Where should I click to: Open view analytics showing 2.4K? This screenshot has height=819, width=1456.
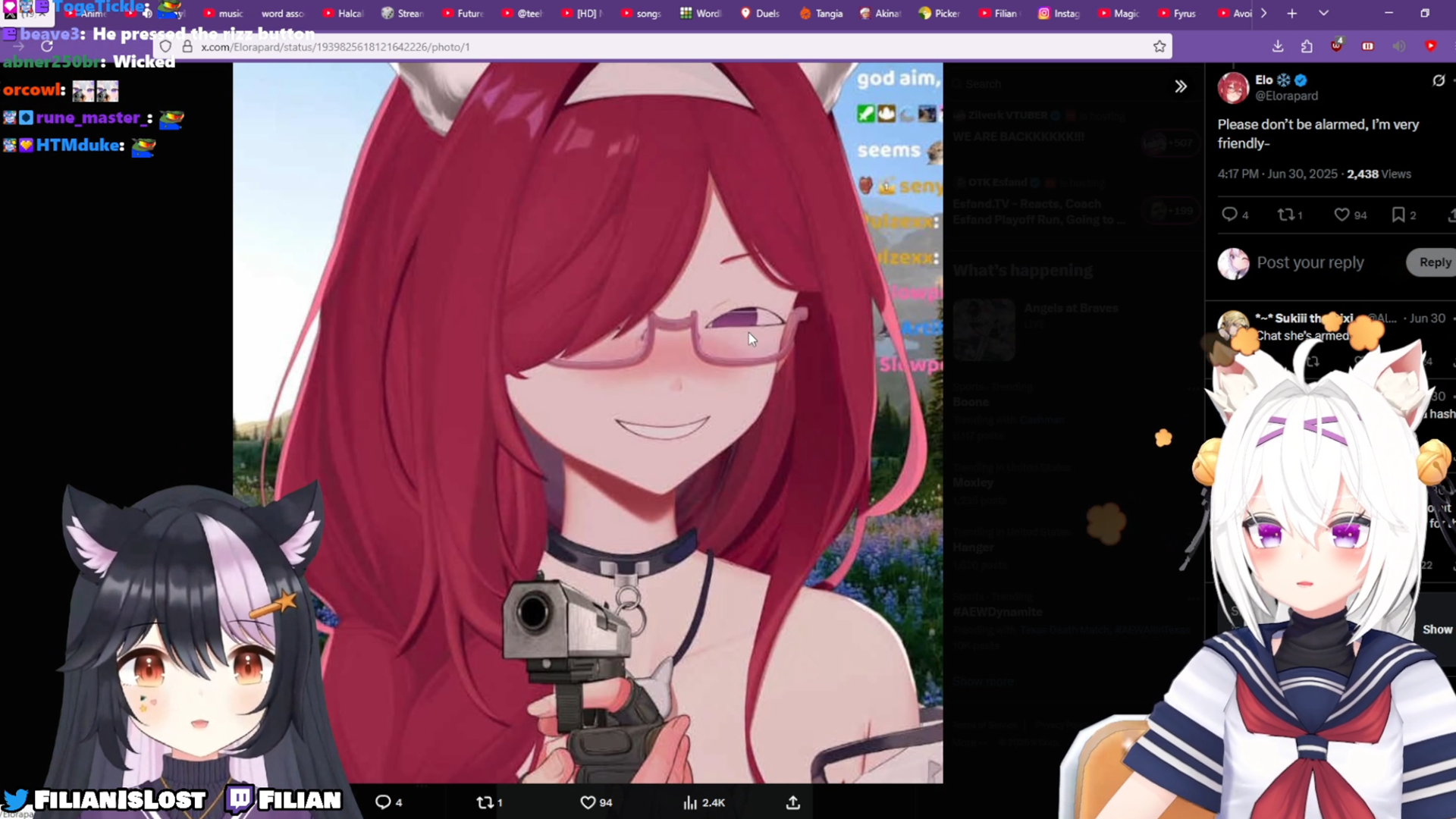[704, 802]
